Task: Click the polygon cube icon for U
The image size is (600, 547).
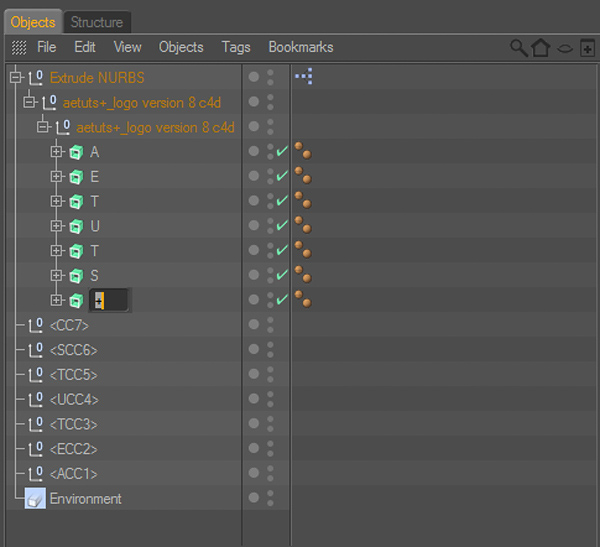Action: [x=76, y=226]
